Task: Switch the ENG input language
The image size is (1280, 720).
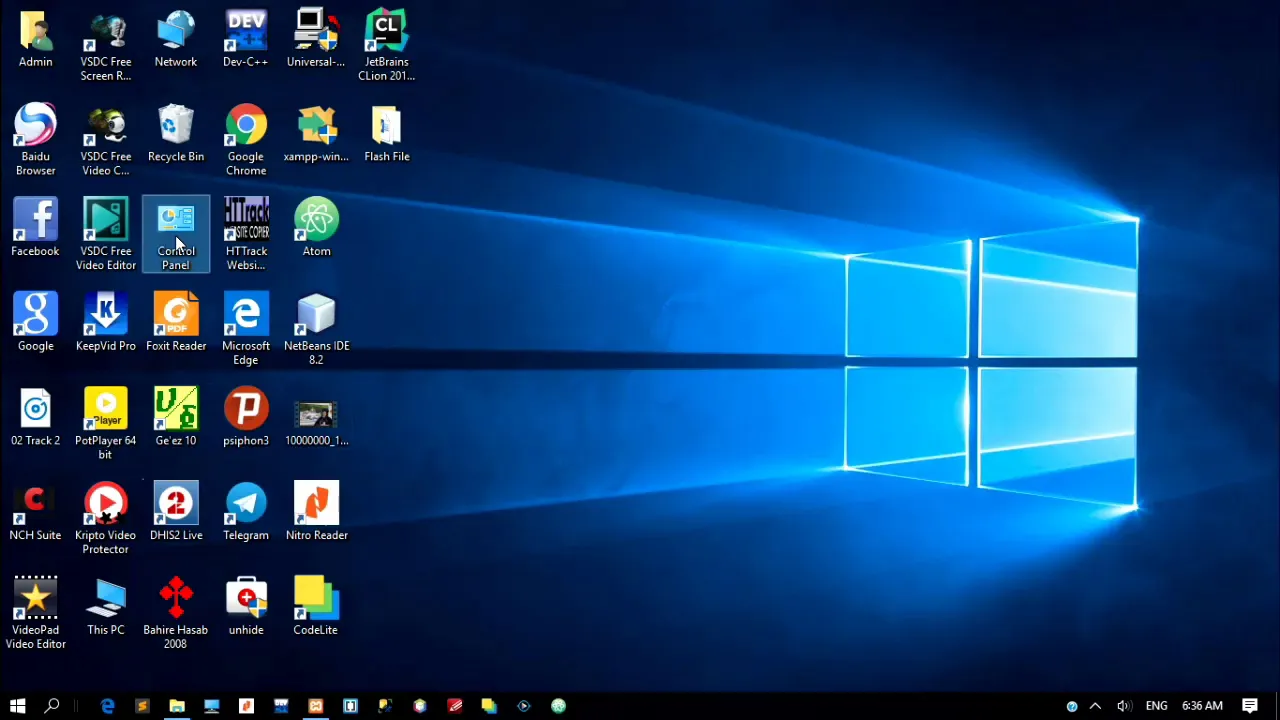Action: point(1157,706)
